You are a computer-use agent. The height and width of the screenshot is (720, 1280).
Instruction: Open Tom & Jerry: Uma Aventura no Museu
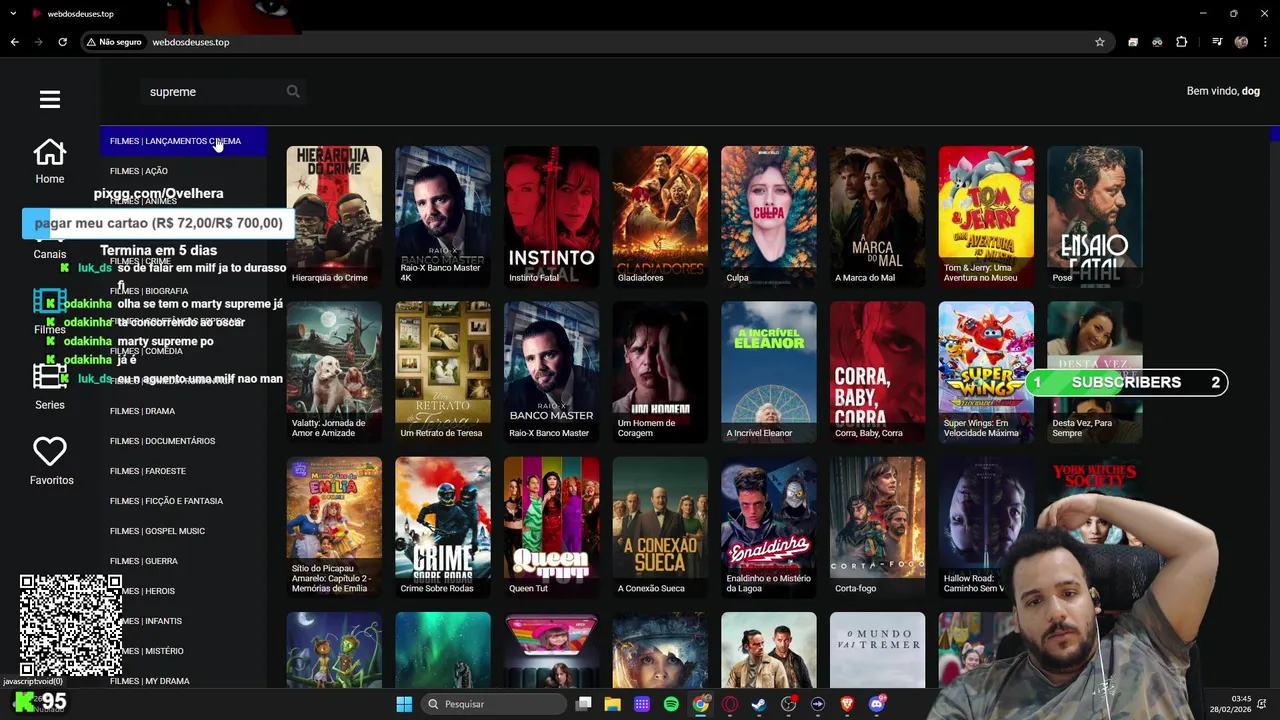coord(986,216)
